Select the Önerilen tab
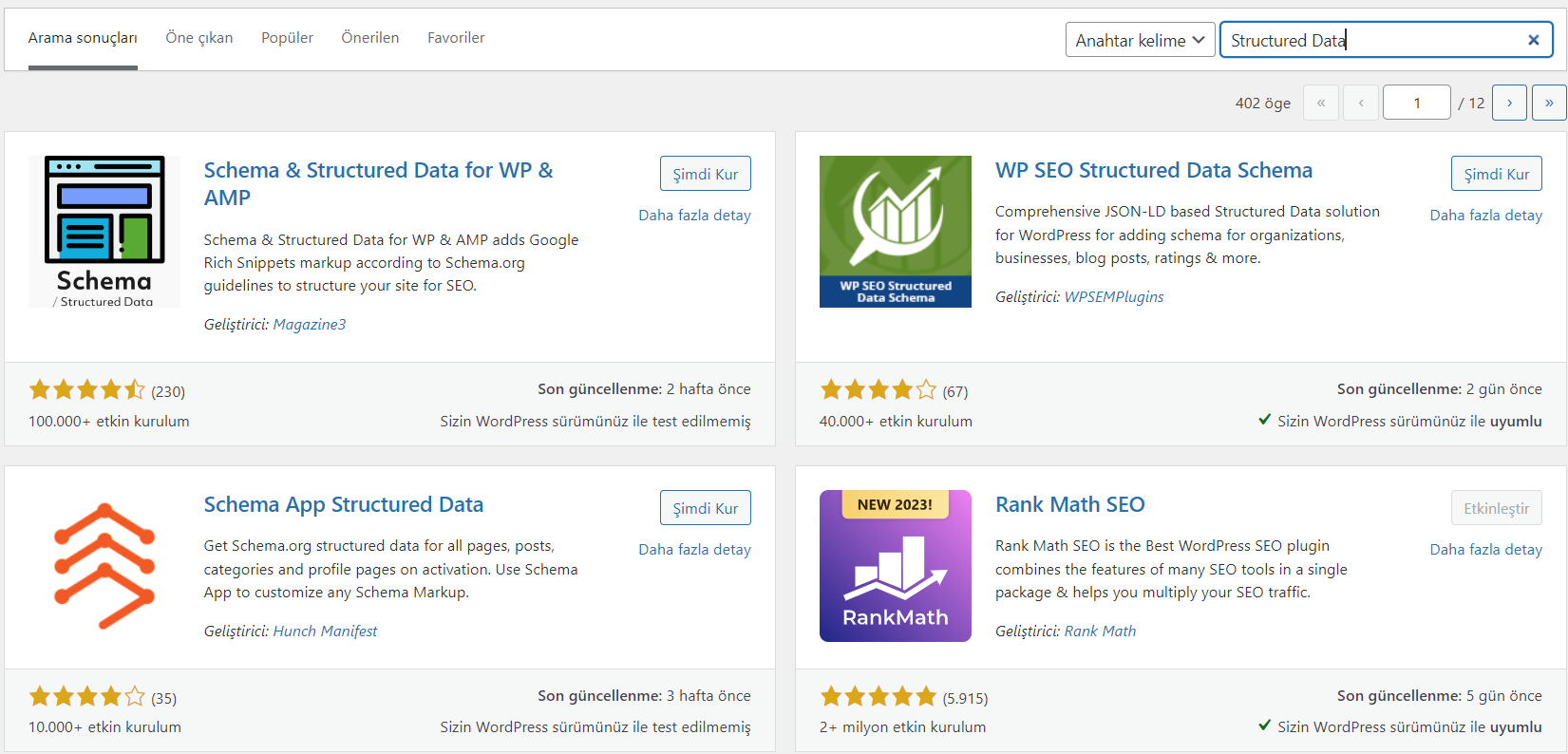Viewport: 1568px width, 754px height. click(x=370, y=38)
